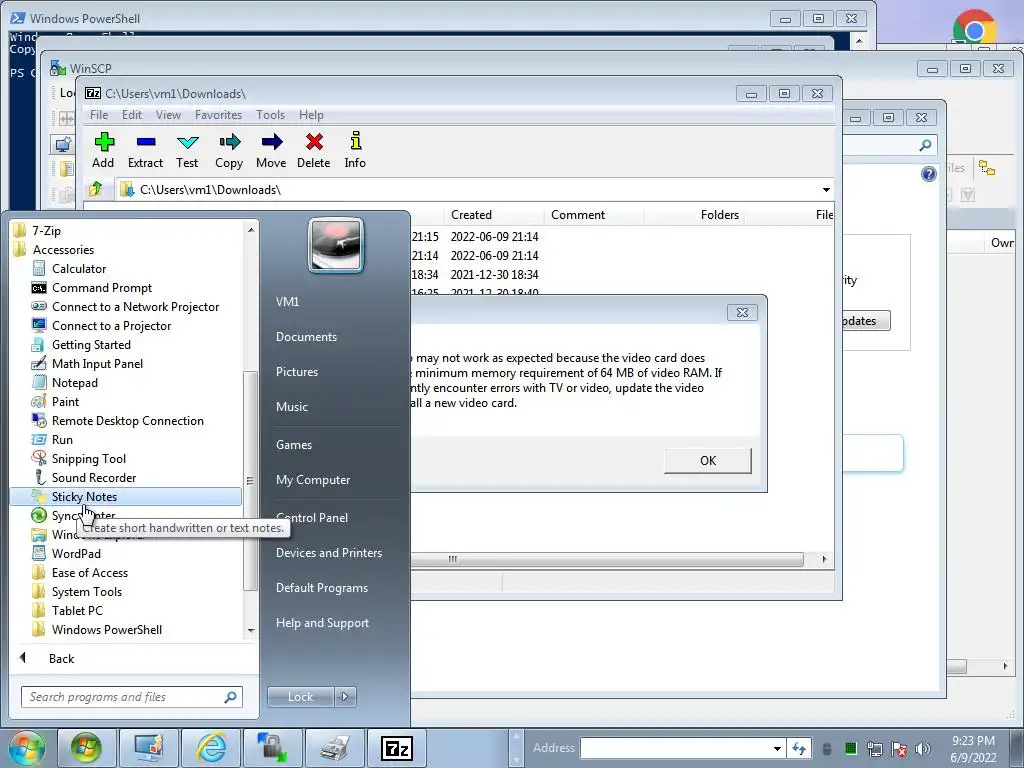Open Internet Explorer from the taskbar
This screenshot has height=768, width=1024.
pos(211,748)
